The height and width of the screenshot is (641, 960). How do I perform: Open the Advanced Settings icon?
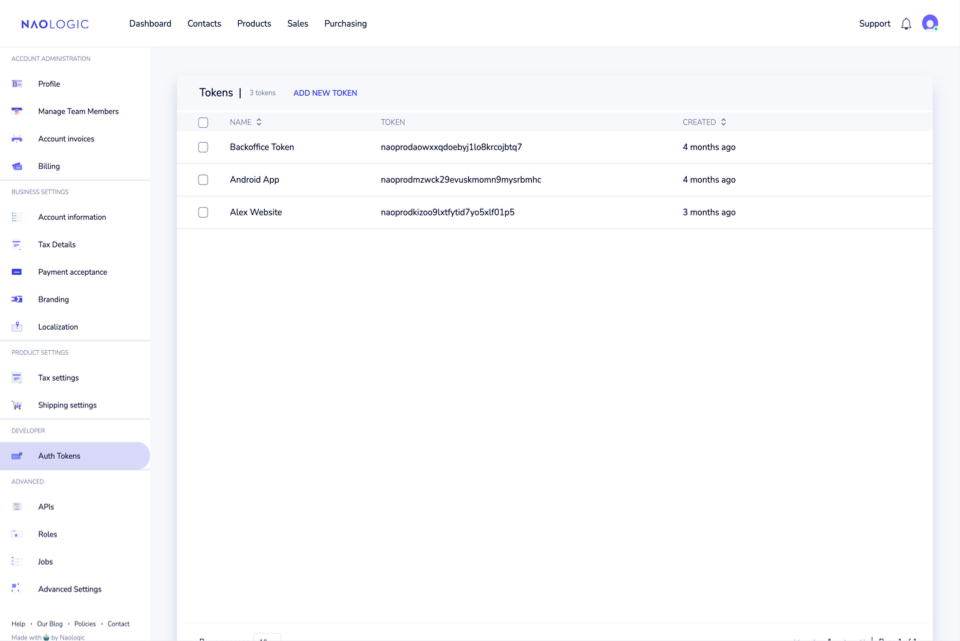pyautogui.click(x=17, y=589)
